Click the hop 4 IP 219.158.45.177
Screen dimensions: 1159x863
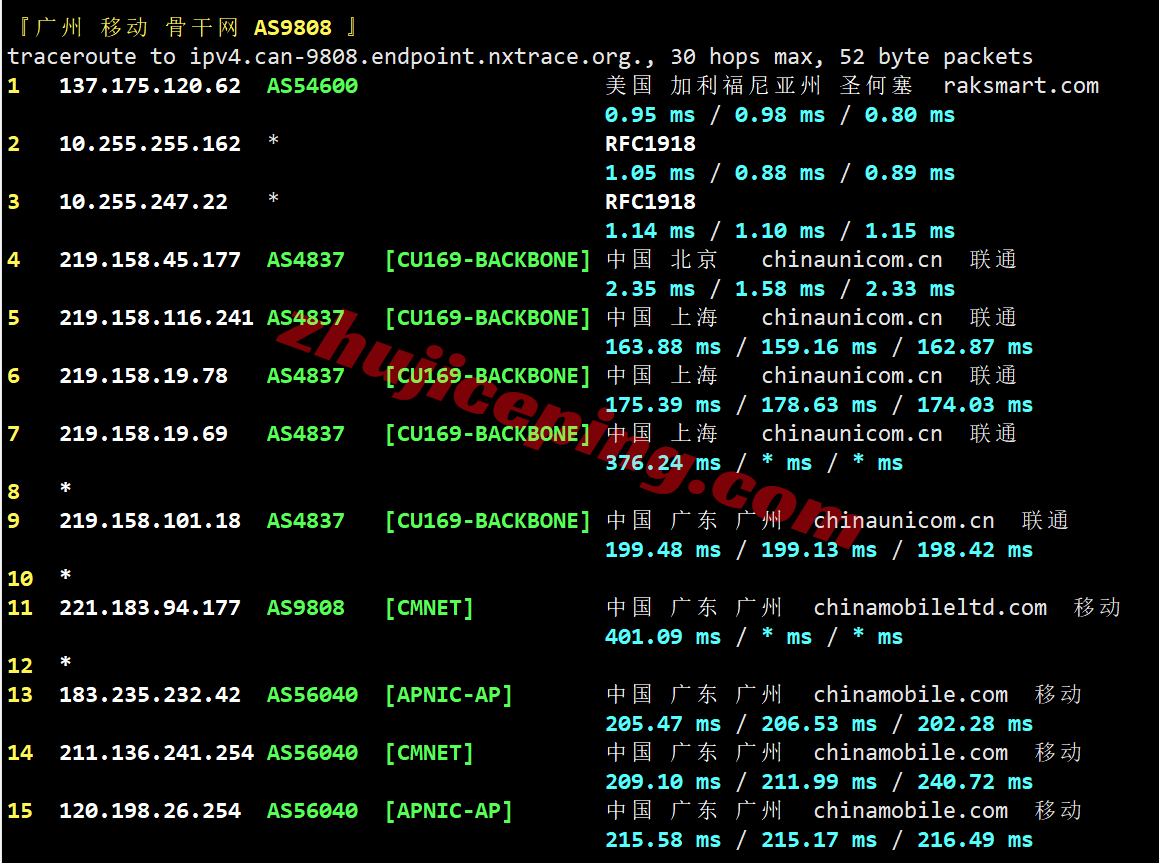(x=150, y=260)
